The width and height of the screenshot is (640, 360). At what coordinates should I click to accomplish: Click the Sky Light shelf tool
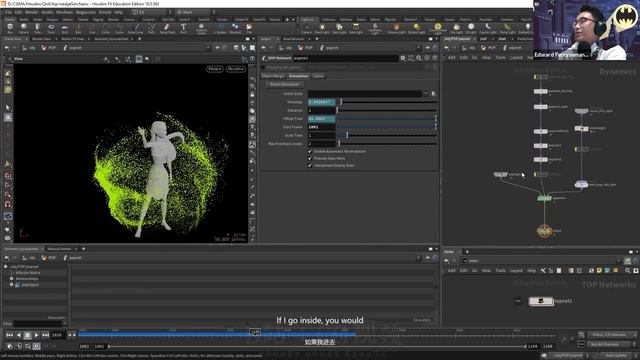(x=456, y=28)
